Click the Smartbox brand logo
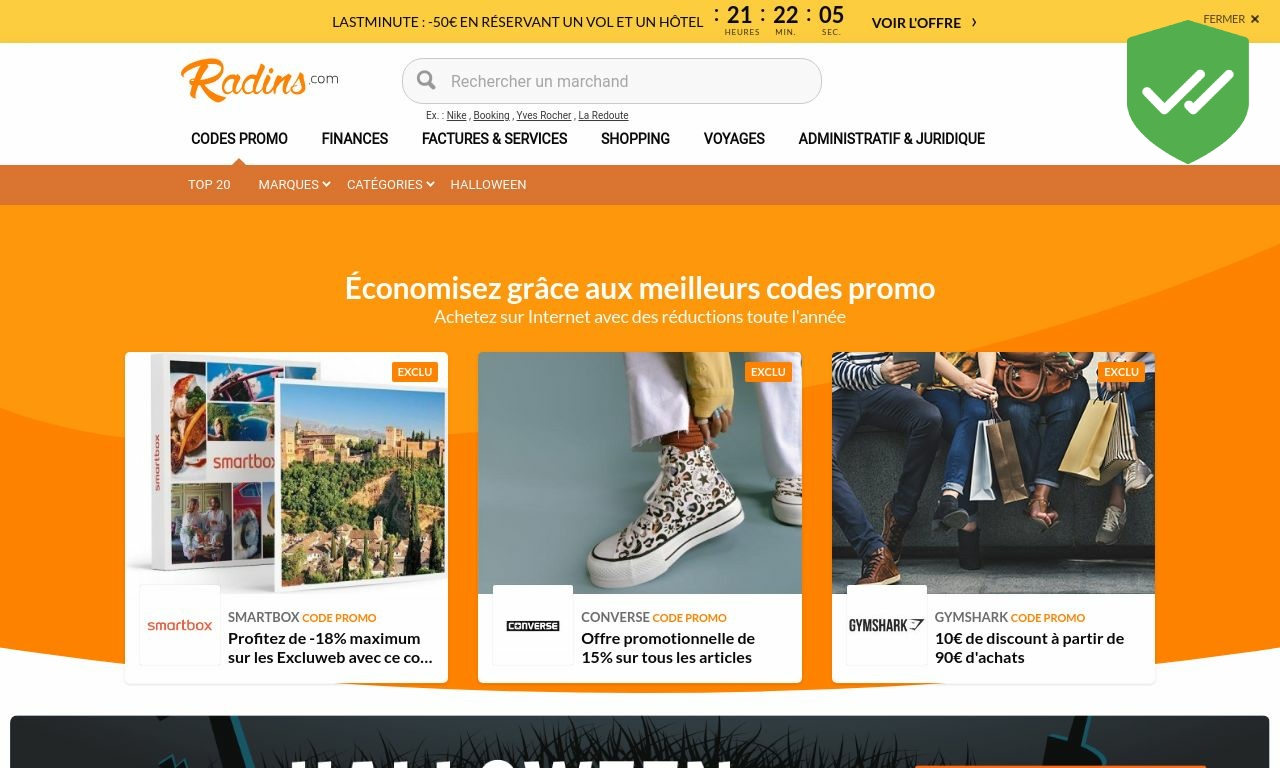This screenshot has width=1280, height=768. 180,625
